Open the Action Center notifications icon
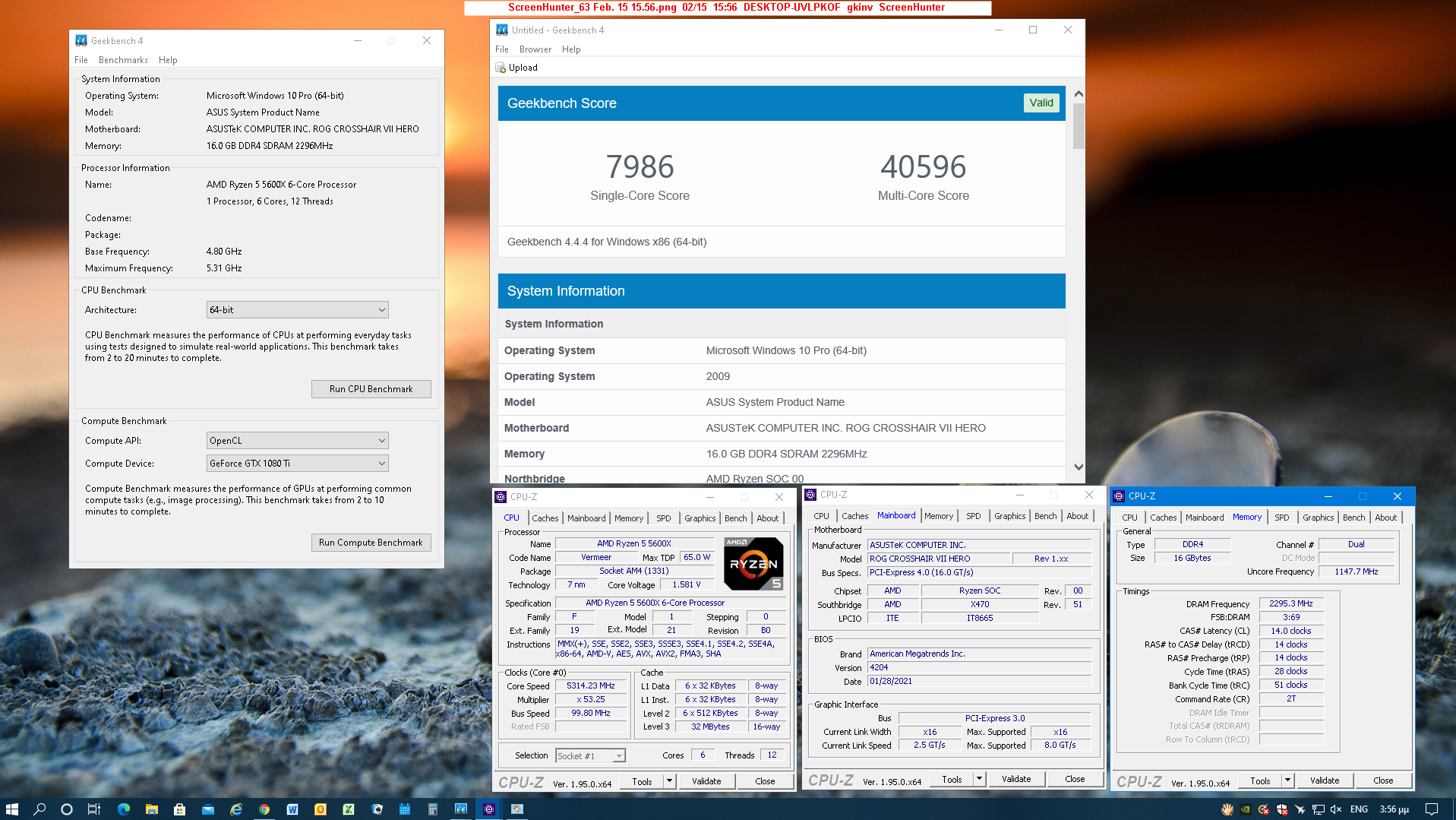Screen dimensions: 1456x820 click(1432, 809)
